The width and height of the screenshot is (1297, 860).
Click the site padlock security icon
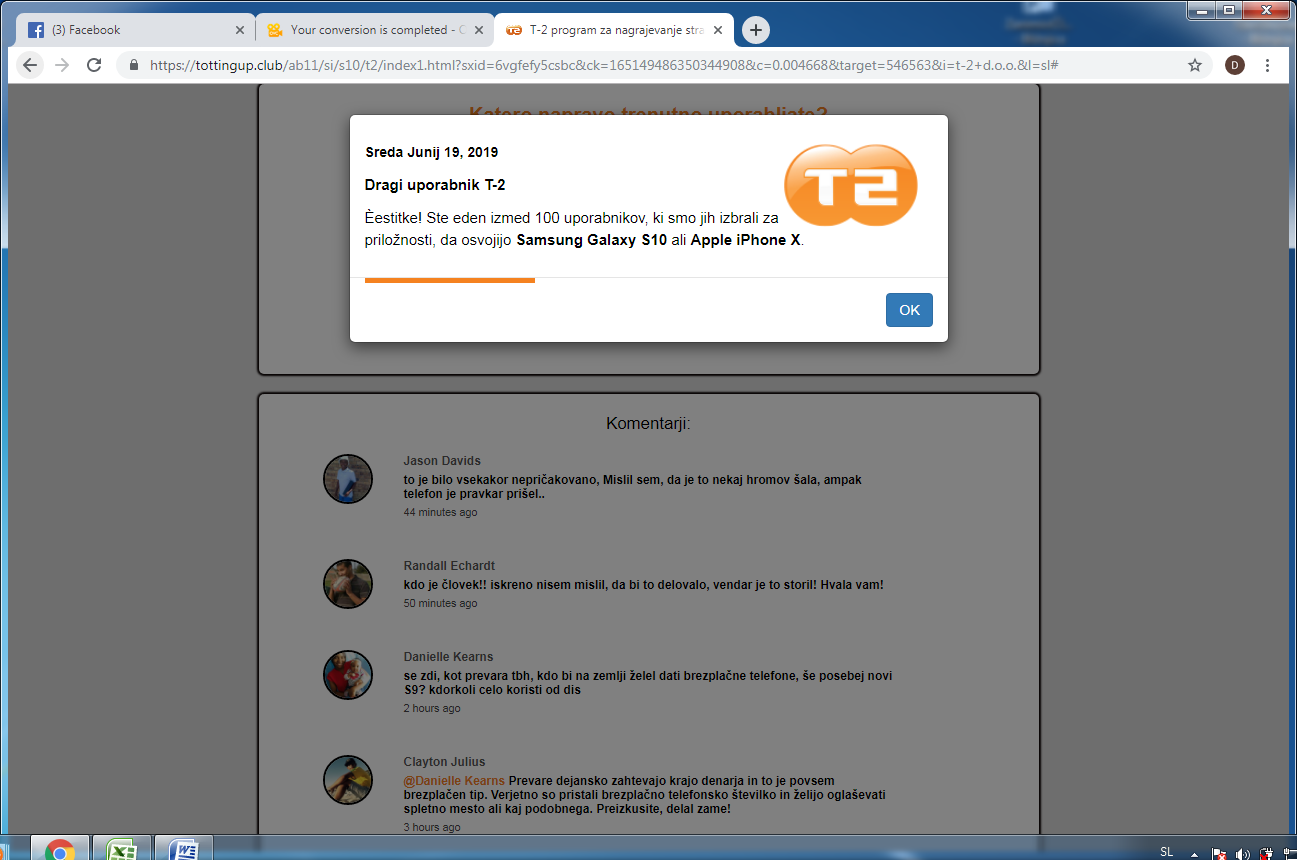pyautogui.click(x=134, y=65)
